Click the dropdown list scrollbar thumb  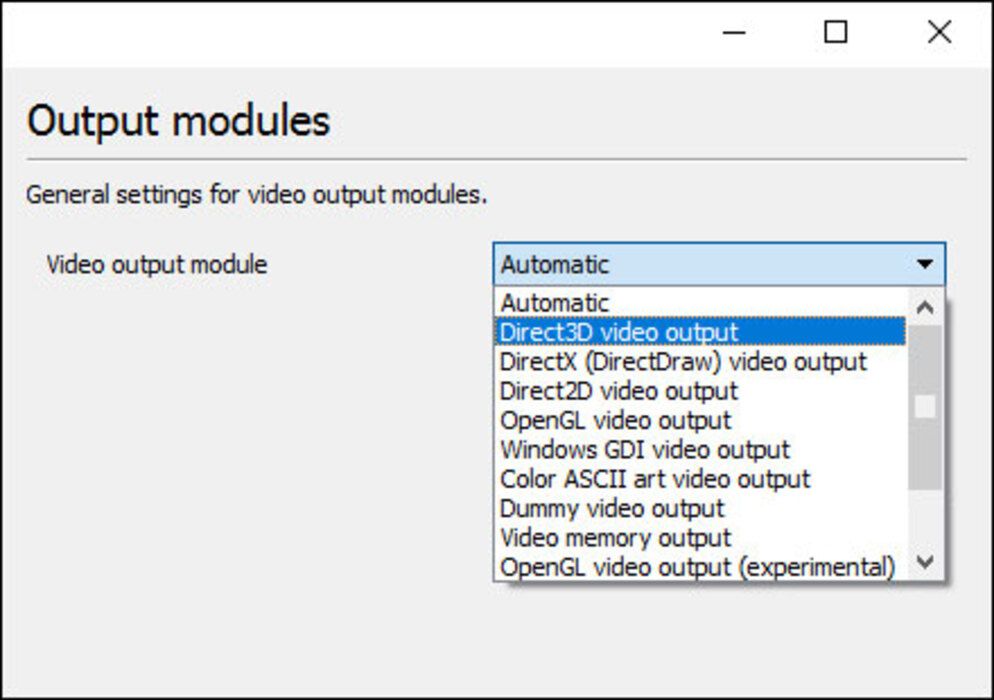pos(926,407)
